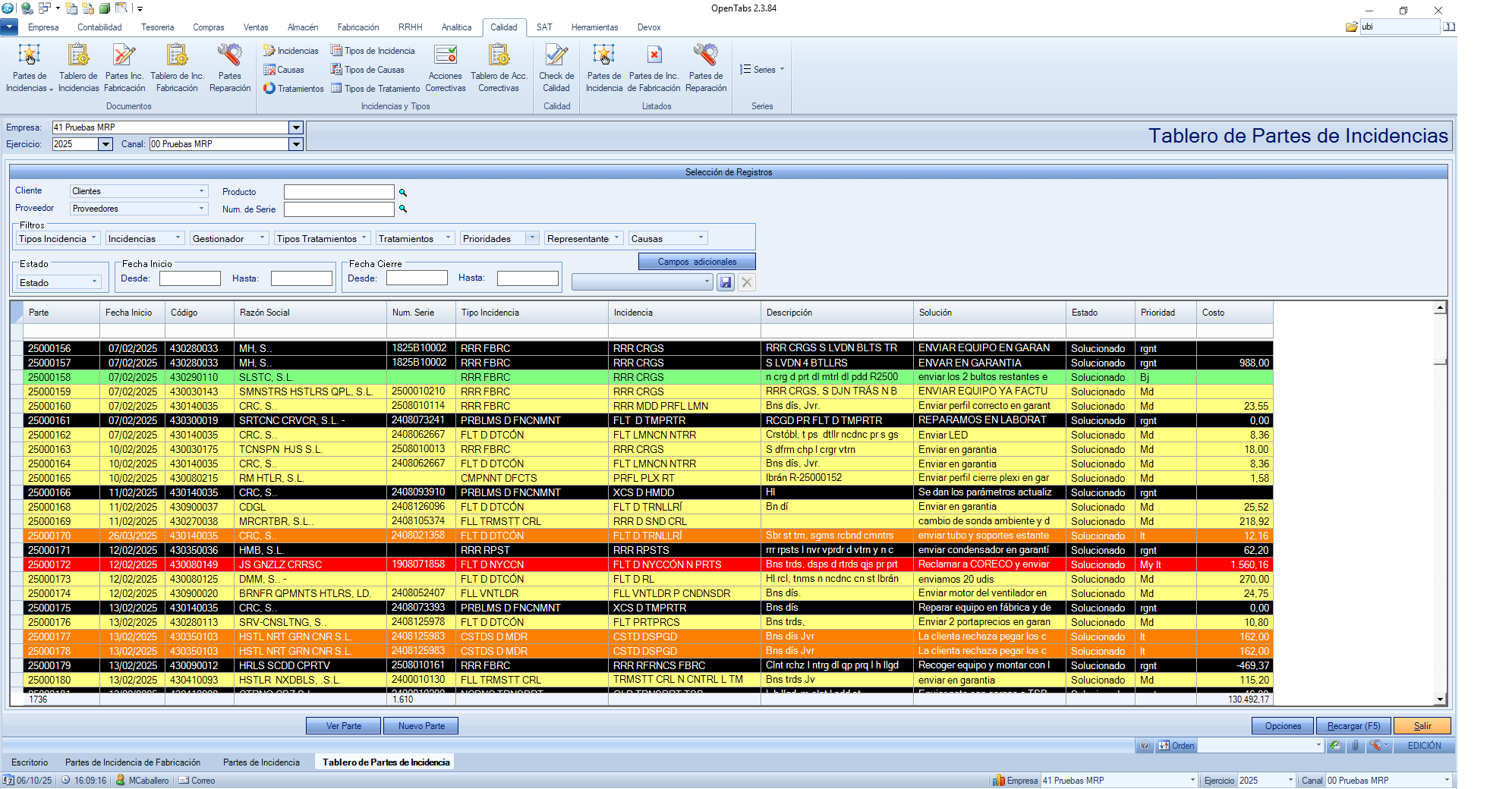Switch to the Partes de Incidencia tab
The image size is (1512, 789).
[261, 762]
